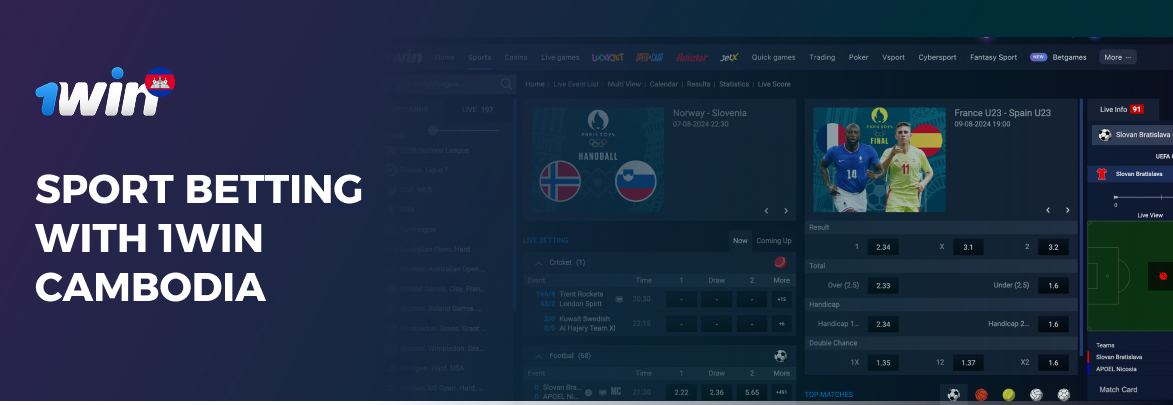Select the LIVE 197 tab in sidebar
The height and width of the screenshot is (405, 1173).
(477, 109)
